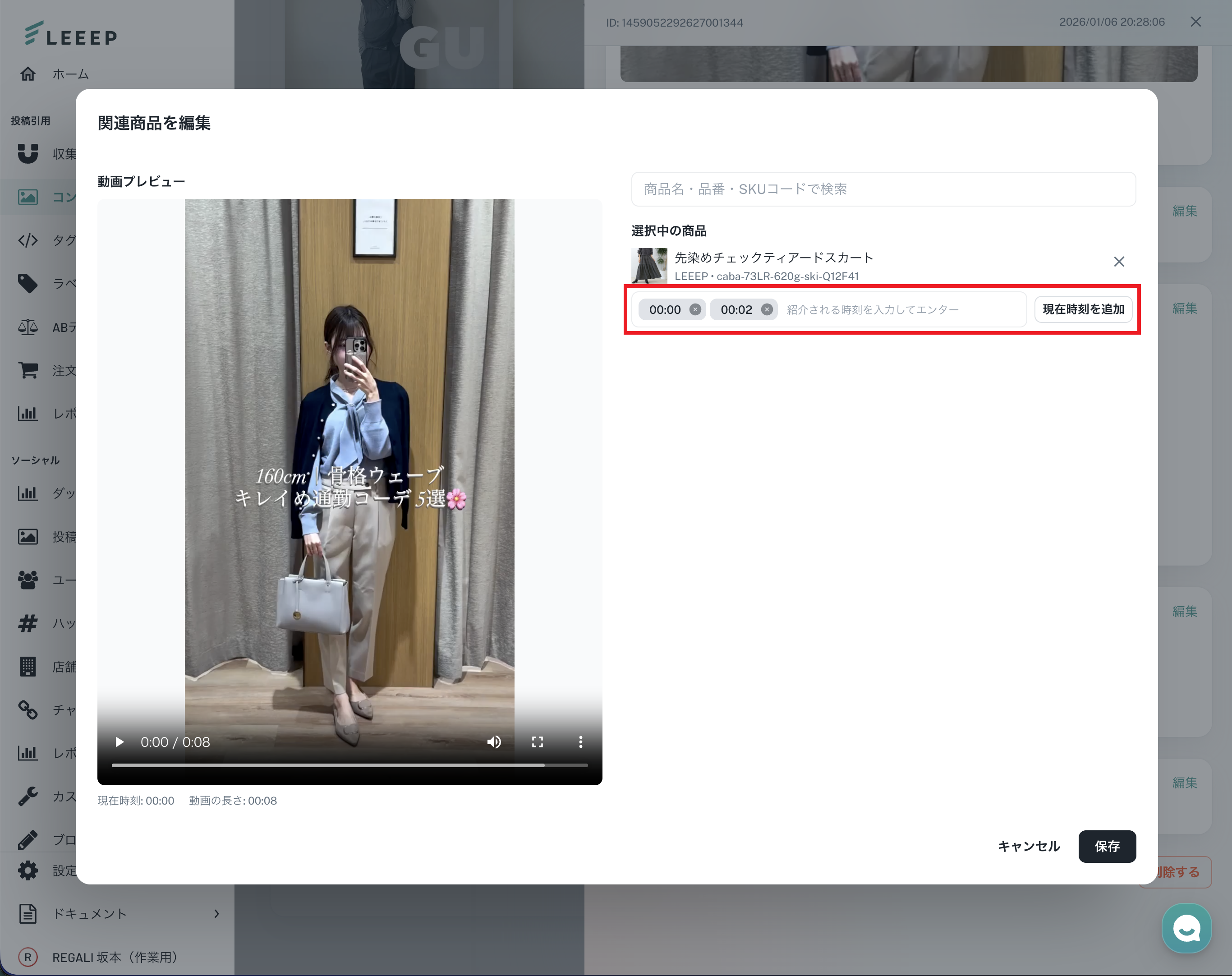
Task: Enter fullscreen in the video player
Action: pyautogui.click(x=537, y=742)
